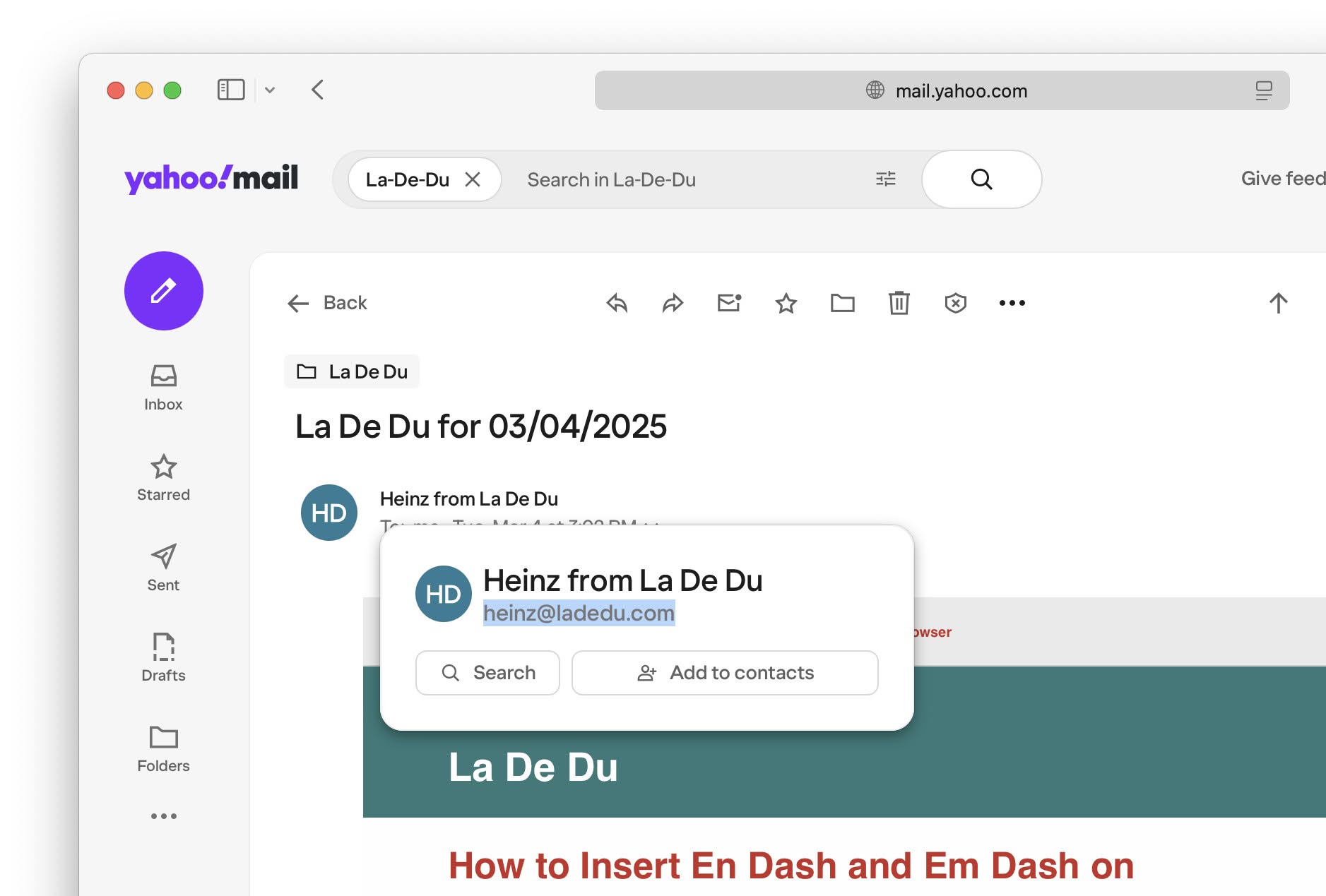The width and height of the screenshot is (1326, 896).
Task: Delete message with trash icon
Action: click(899, 303)
